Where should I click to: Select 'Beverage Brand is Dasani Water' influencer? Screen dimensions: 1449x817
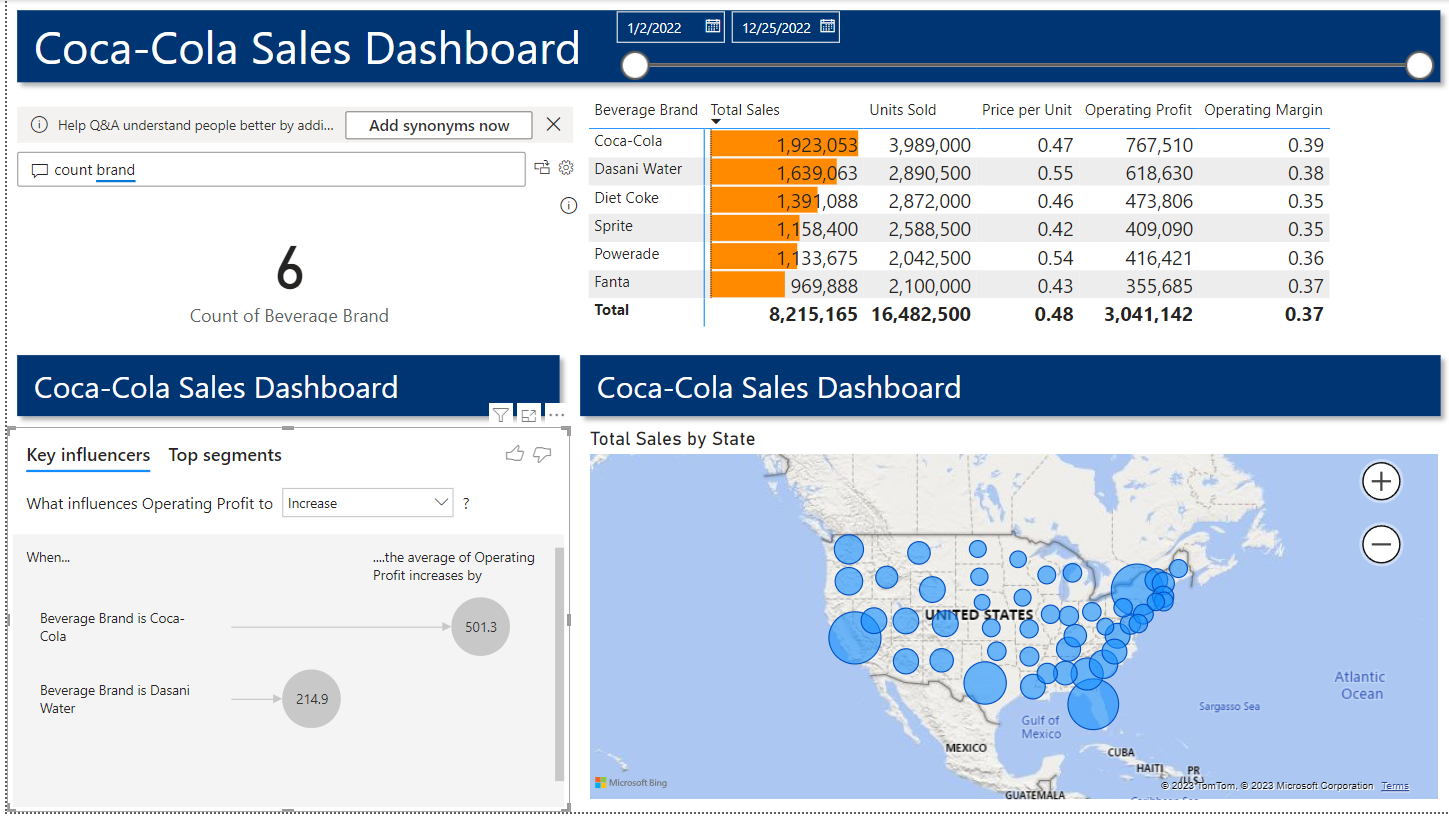(115, 699)
